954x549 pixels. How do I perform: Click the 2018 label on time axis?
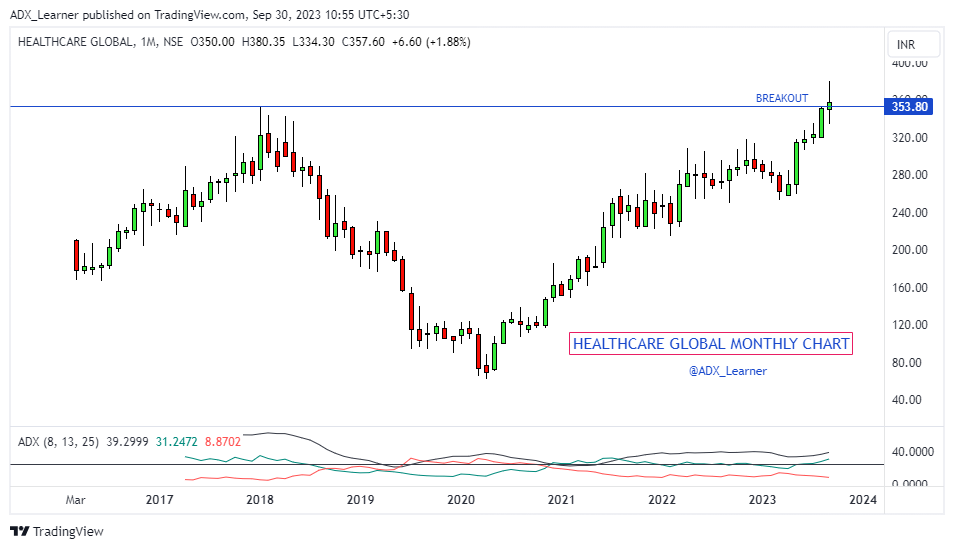(260, 500)
